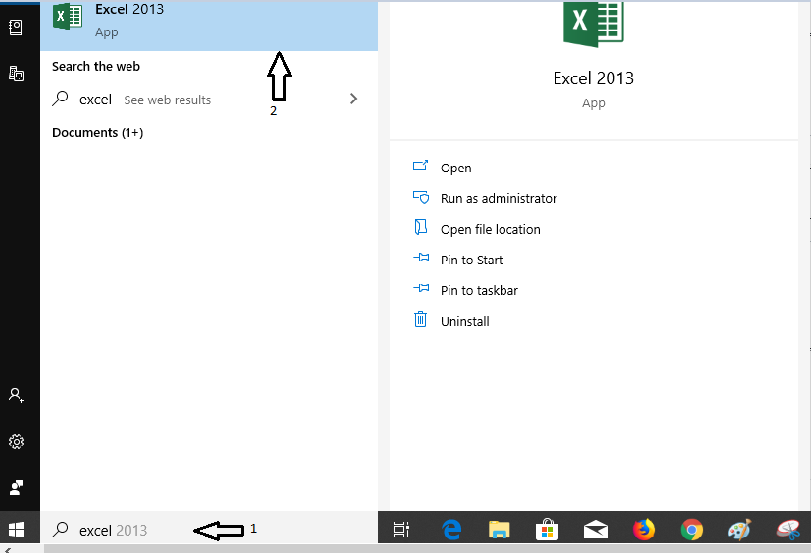Viewport: 811px width, 553px height.
Task: Click the account icon in search sidebar
Action: pyautogui.click(x=16, y=395)
